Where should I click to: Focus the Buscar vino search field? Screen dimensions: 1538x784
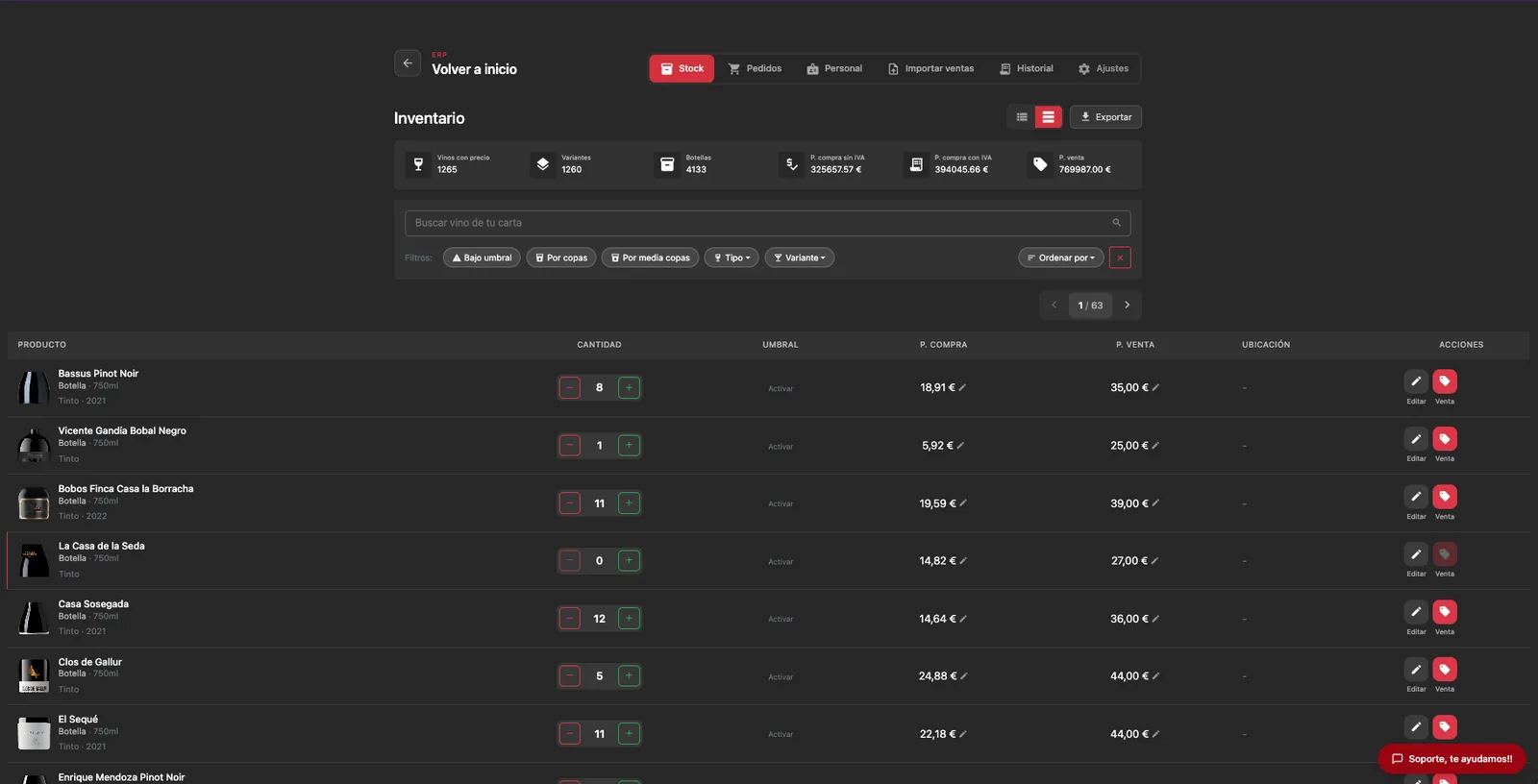pos(768,223)
